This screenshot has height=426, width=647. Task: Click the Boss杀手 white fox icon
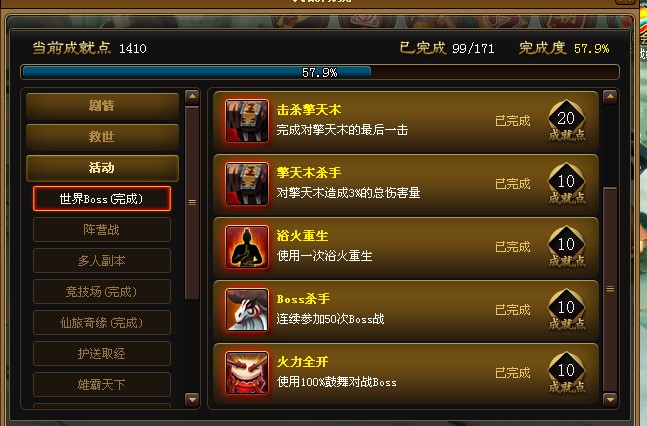click(247, 310)
